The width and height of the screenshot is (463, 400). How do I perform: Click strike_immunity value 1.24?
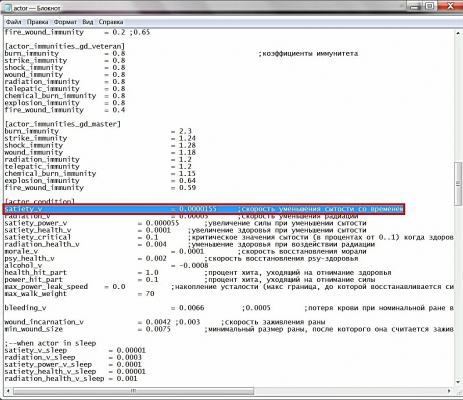click(x=187, y=138)
